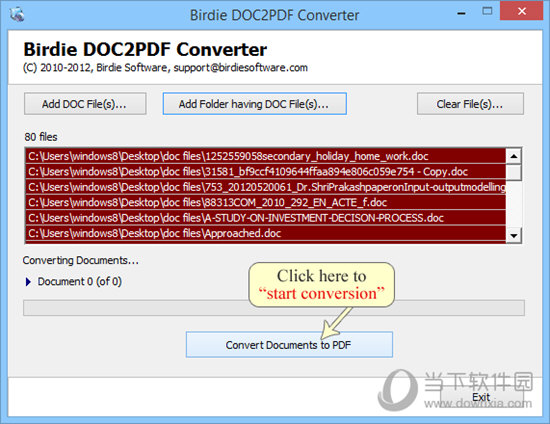Select the secondary_holiday_home_work.doc row
This screenshot has height=424, width=550.
pos(266,156)
